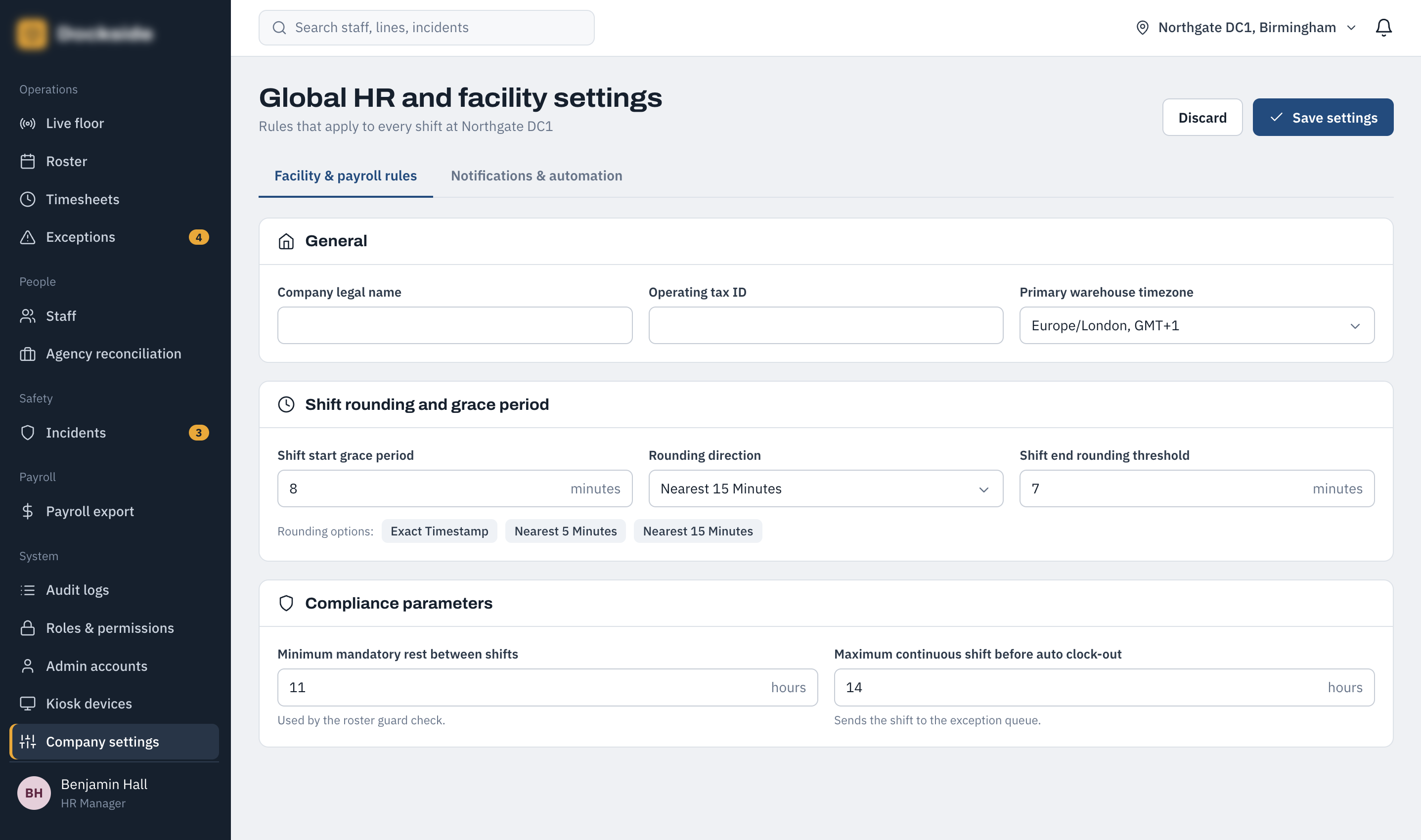Click the Save settings button
The image size is (1421, 840).
click(1323, 118)
